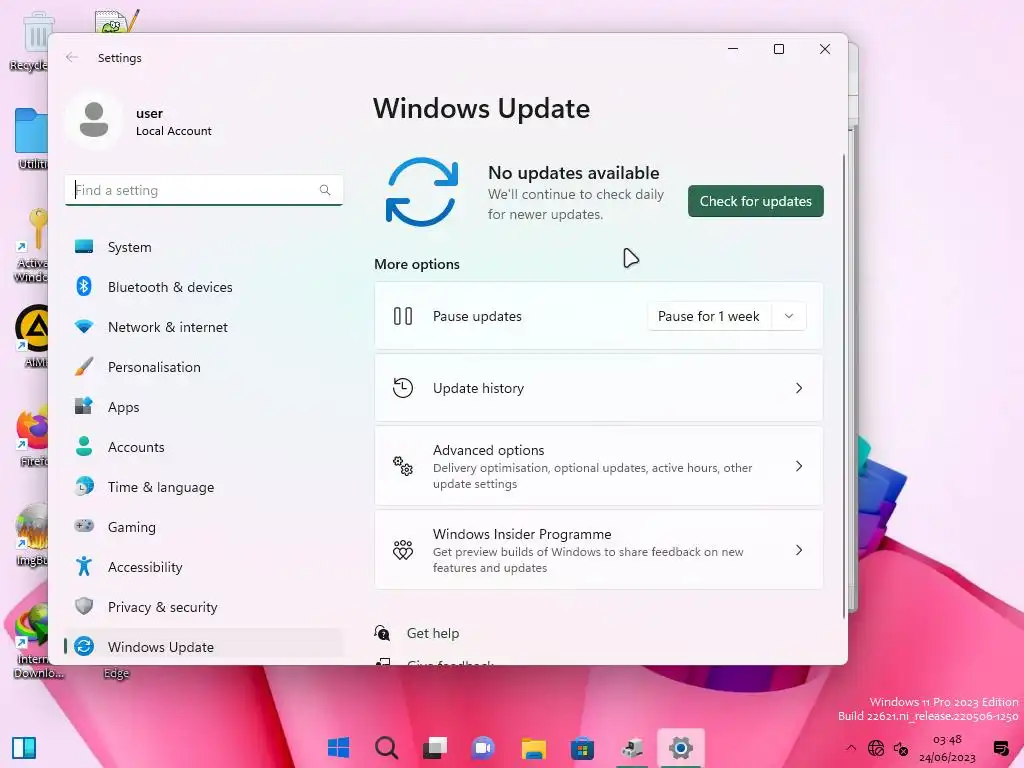Open taskbar Search magnifier
The width and height of the screenshot is (1024, 768).
pyautogui.click(x=387, y=748)
